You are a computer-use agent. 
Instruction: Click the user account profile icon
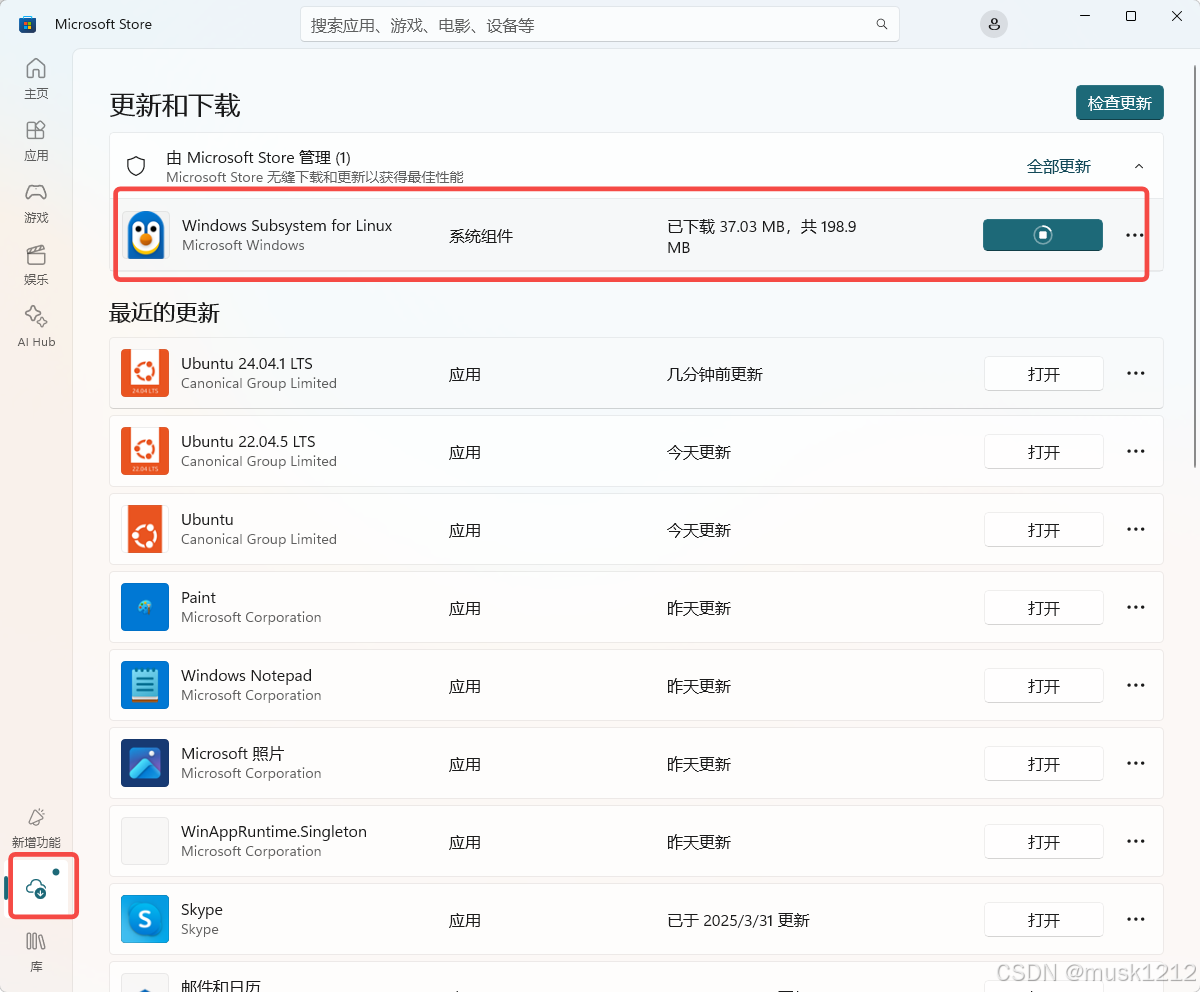pyautogui.click(x=993, y=24)
